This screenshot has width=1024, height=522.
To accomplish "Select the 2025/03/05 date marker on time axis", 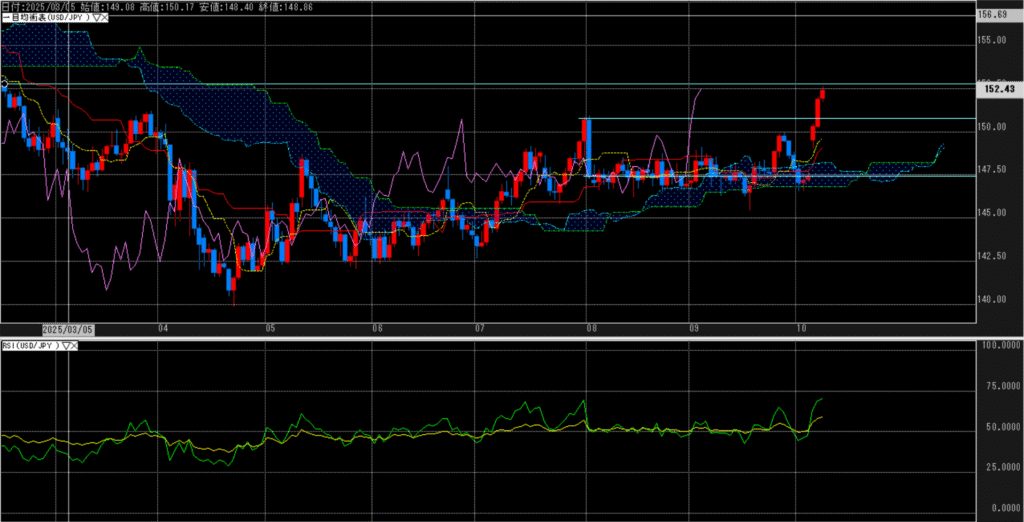I will coord(68,328).
